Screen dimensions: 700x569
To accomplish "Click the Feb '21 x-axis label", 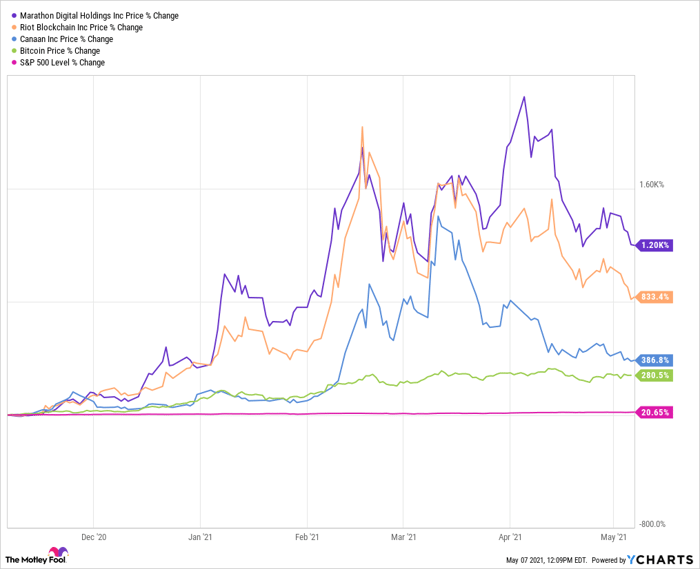I will pyautogui.click(x=308, y=537).
